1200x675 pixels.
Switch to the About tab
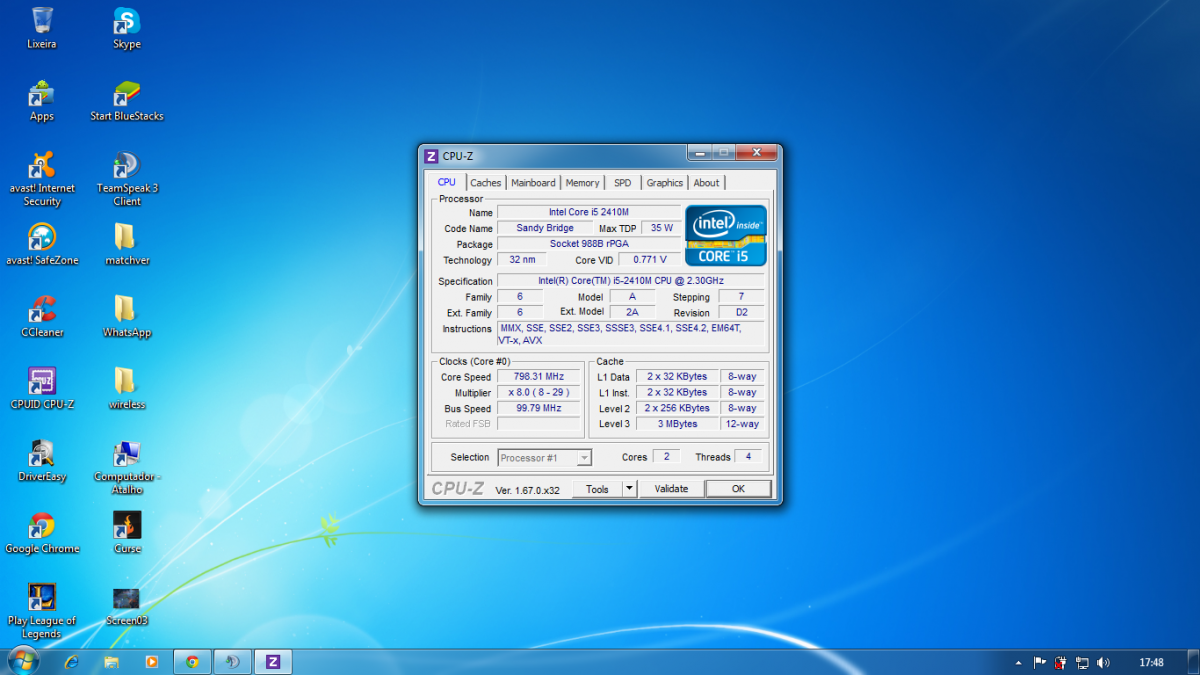(706, 183)
